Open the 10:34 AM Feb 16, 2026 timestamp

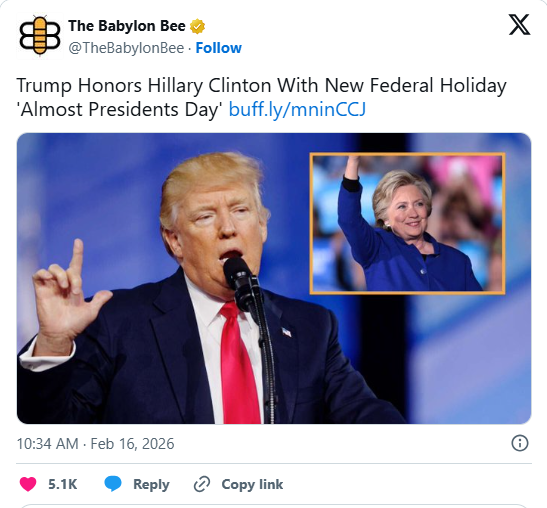tap(95, 444)
